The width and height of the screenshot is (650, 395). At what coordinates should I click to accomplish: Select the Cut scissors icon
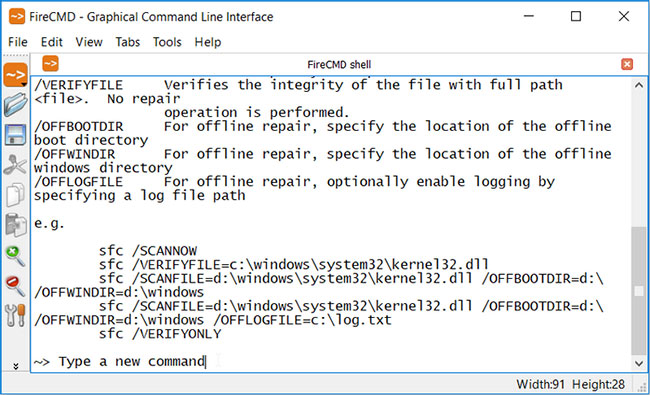(15, 165)
